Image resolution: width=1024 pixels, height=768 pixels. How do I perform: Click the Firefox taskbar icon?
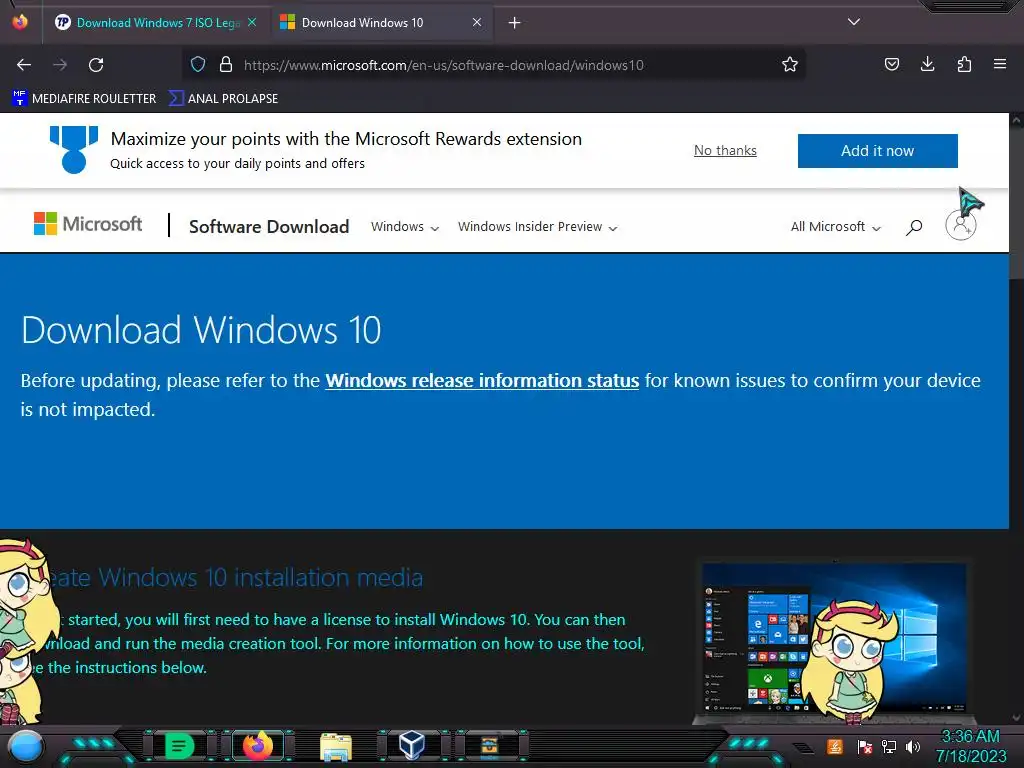click(257, 745)
